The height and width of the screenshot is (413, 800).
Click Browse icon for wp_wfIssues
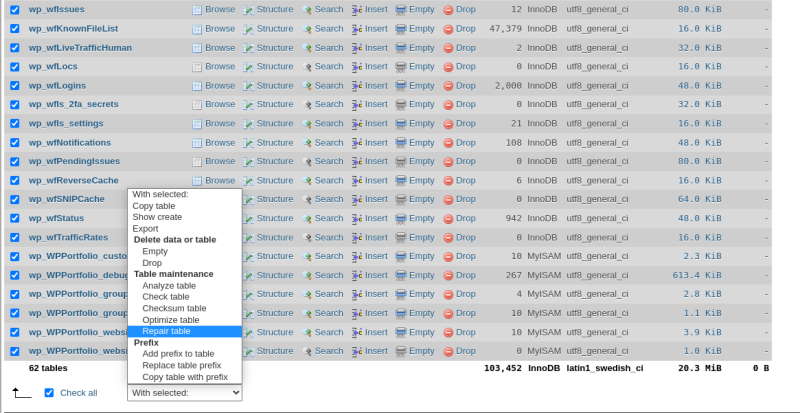pyautogui.click(x=197, y=10)
